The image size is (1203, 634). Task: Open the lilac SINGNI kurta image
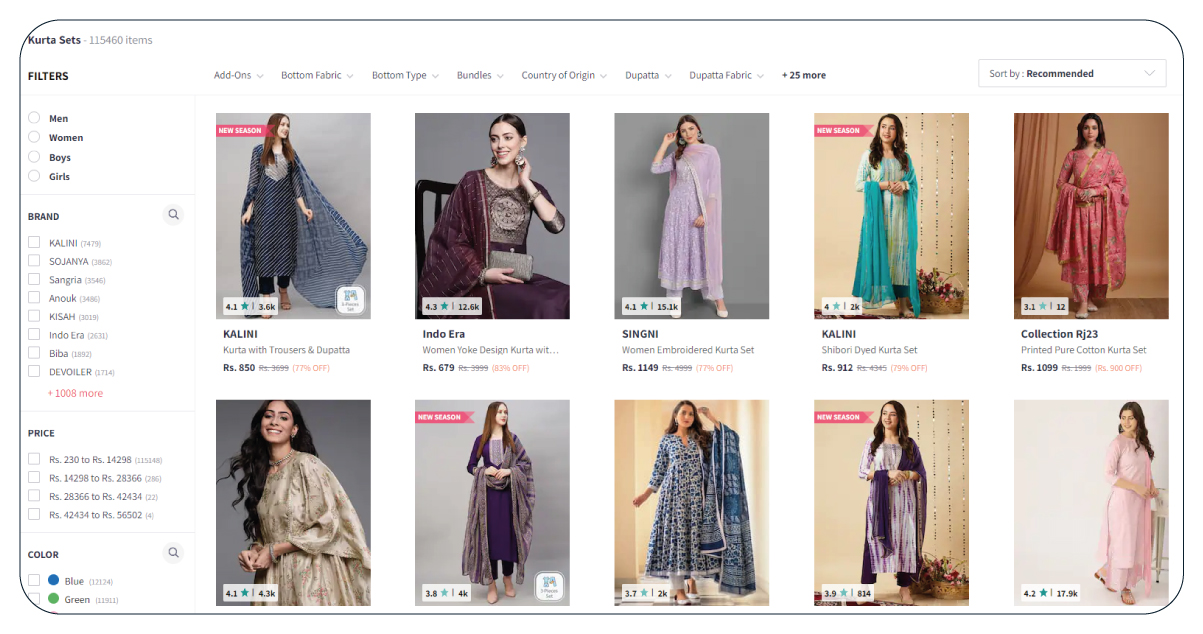691,216
